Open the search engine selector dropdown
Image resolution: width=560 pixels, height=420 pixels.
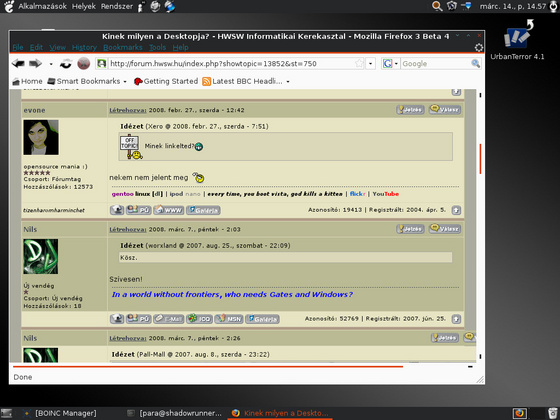coord(390,64)
